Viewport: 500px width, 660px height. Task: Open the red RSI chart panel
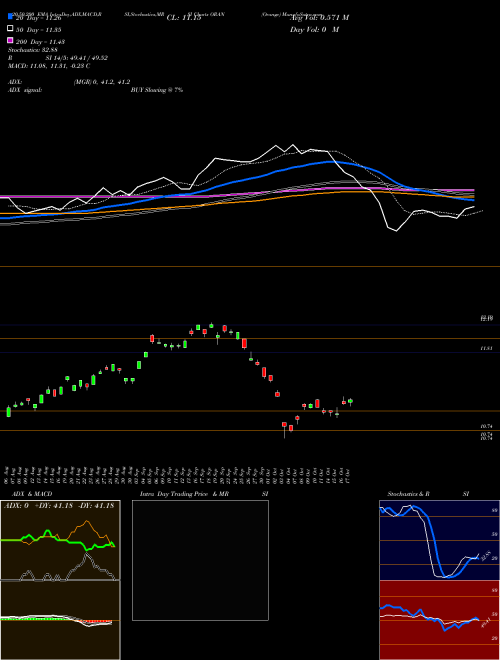tap(439, 620)
